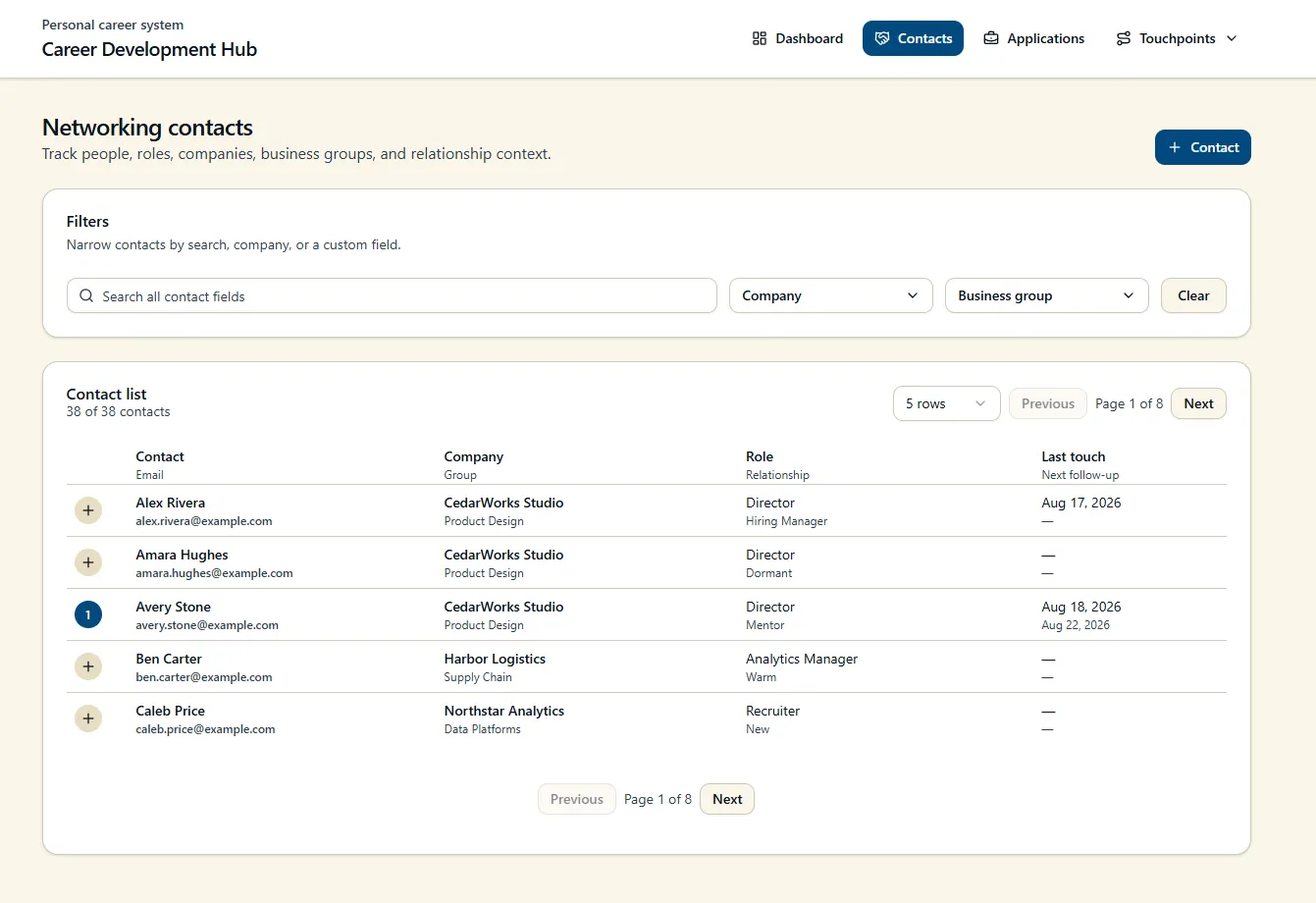Open the 5 rows page size dropdown
The image size is (1316, 903).
[947, 403]
